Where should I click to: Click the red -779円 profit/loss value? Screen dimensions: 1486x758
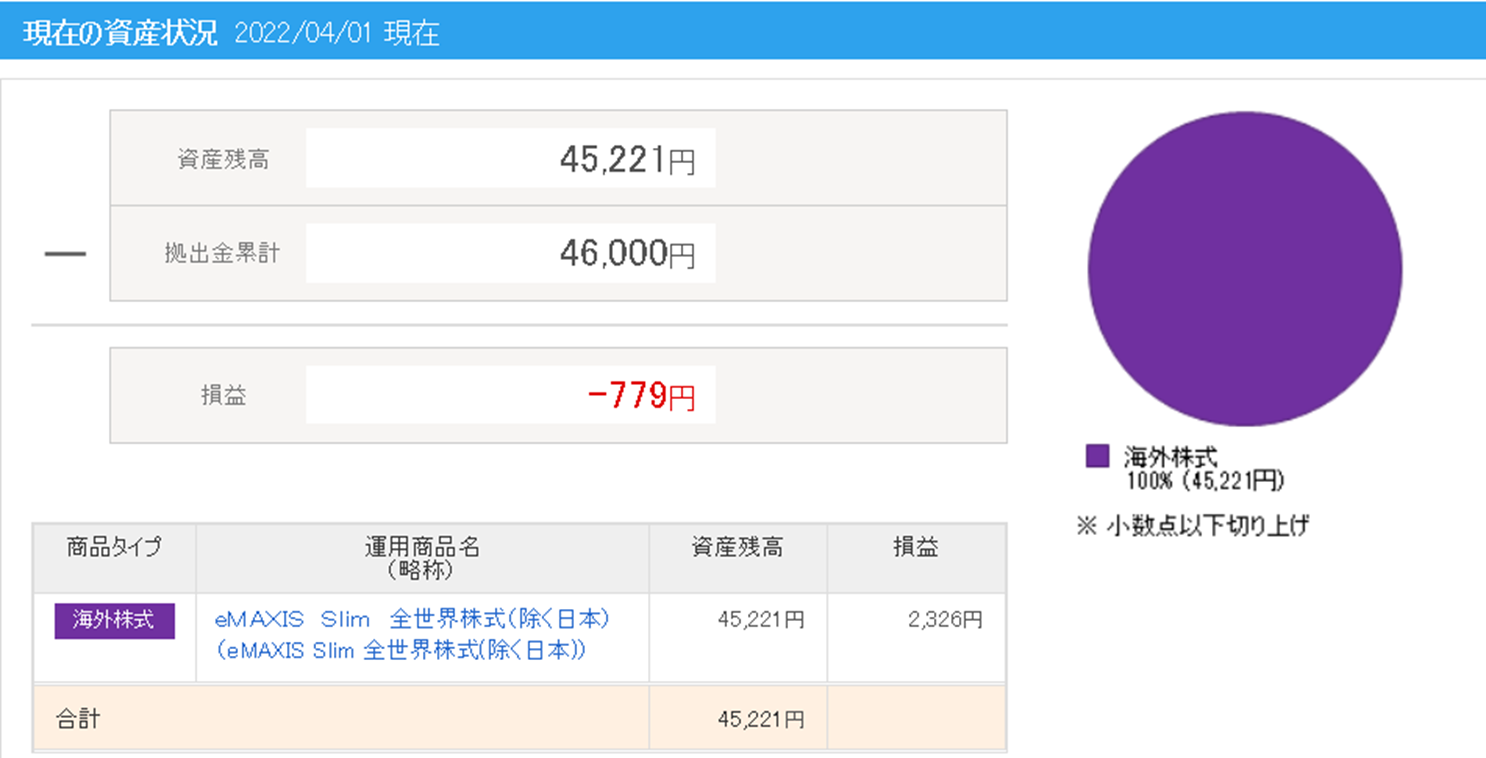641,396
